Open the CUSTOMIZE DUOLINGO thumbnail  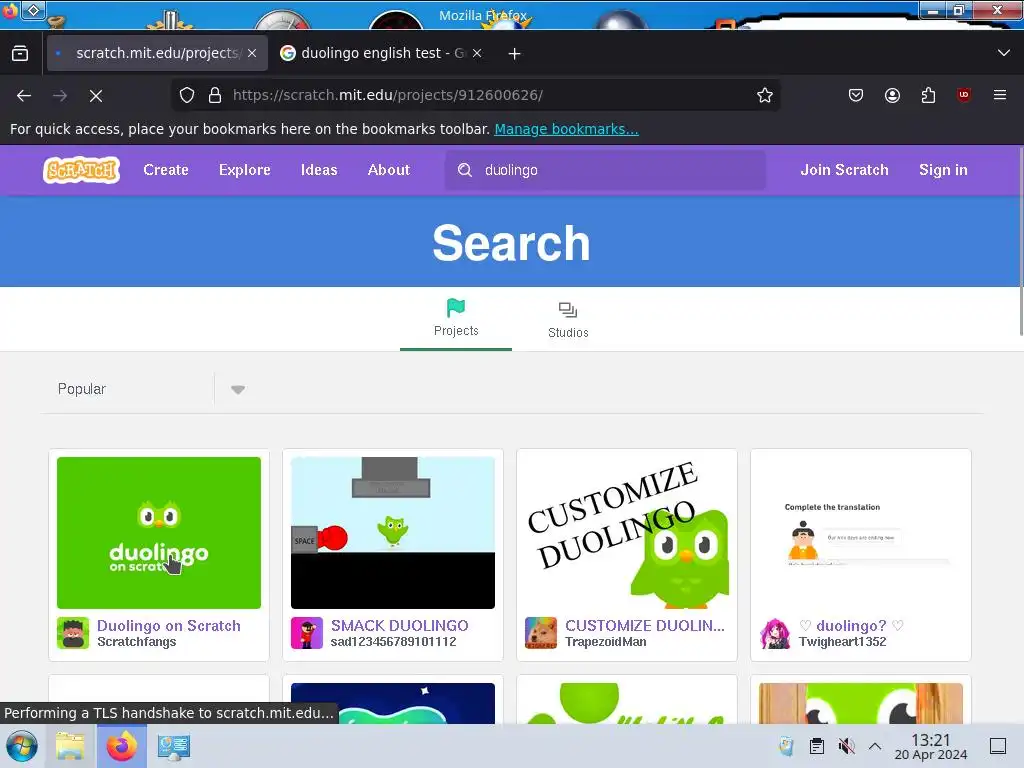coord(627,533)
